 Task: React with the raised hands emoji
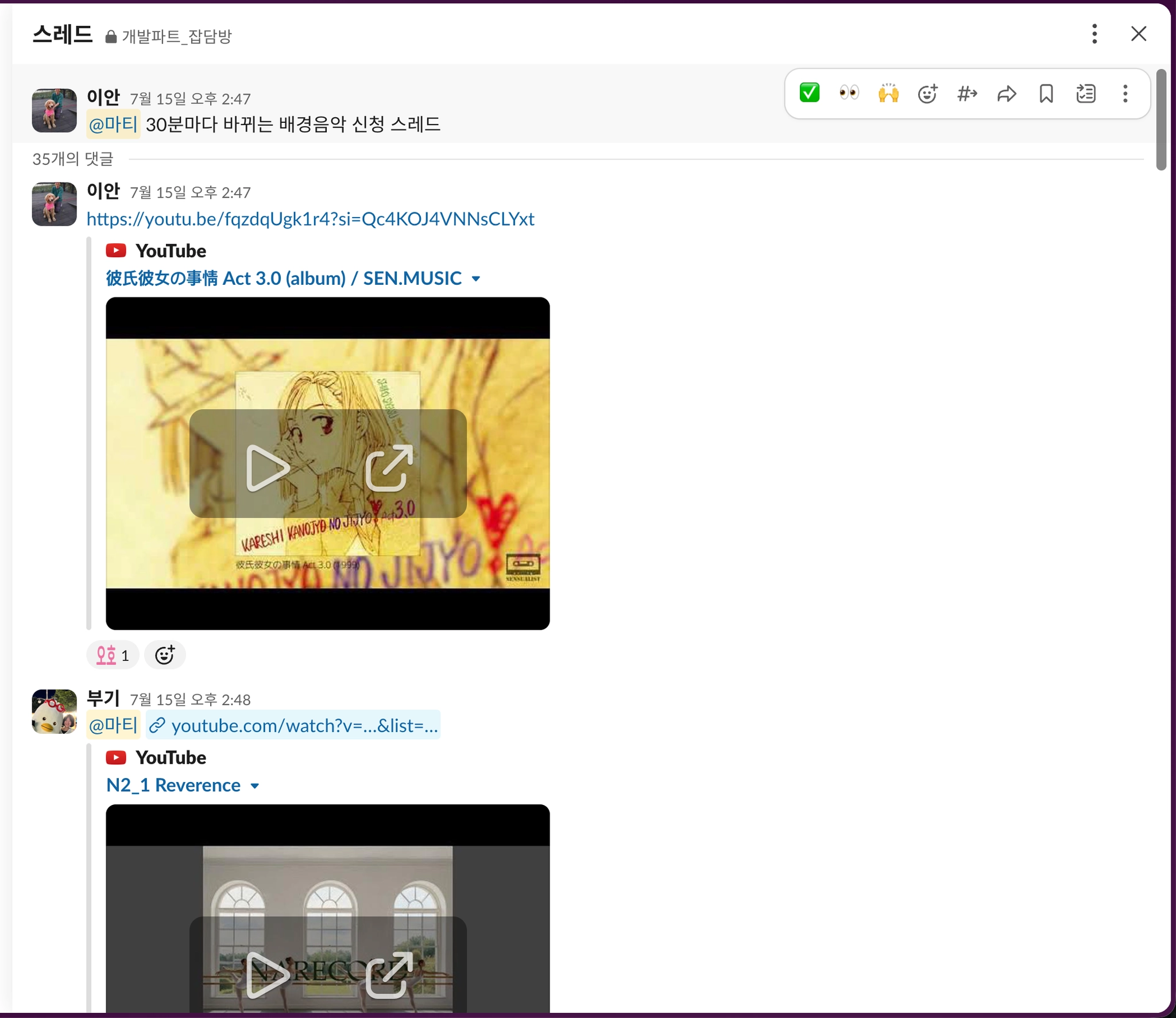[888, 93]
